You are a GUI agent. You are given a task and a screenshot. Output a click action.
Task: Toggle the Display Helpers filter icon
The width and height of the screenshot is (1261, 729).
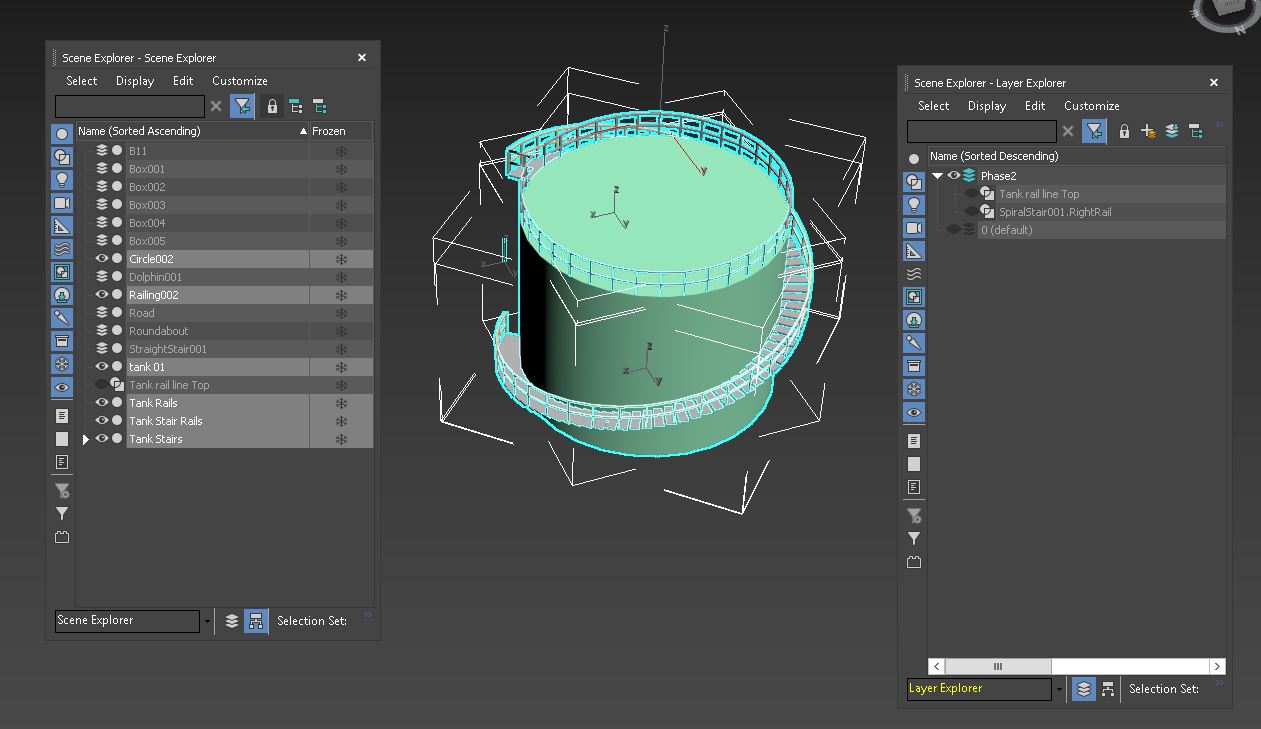coord(61,225)
